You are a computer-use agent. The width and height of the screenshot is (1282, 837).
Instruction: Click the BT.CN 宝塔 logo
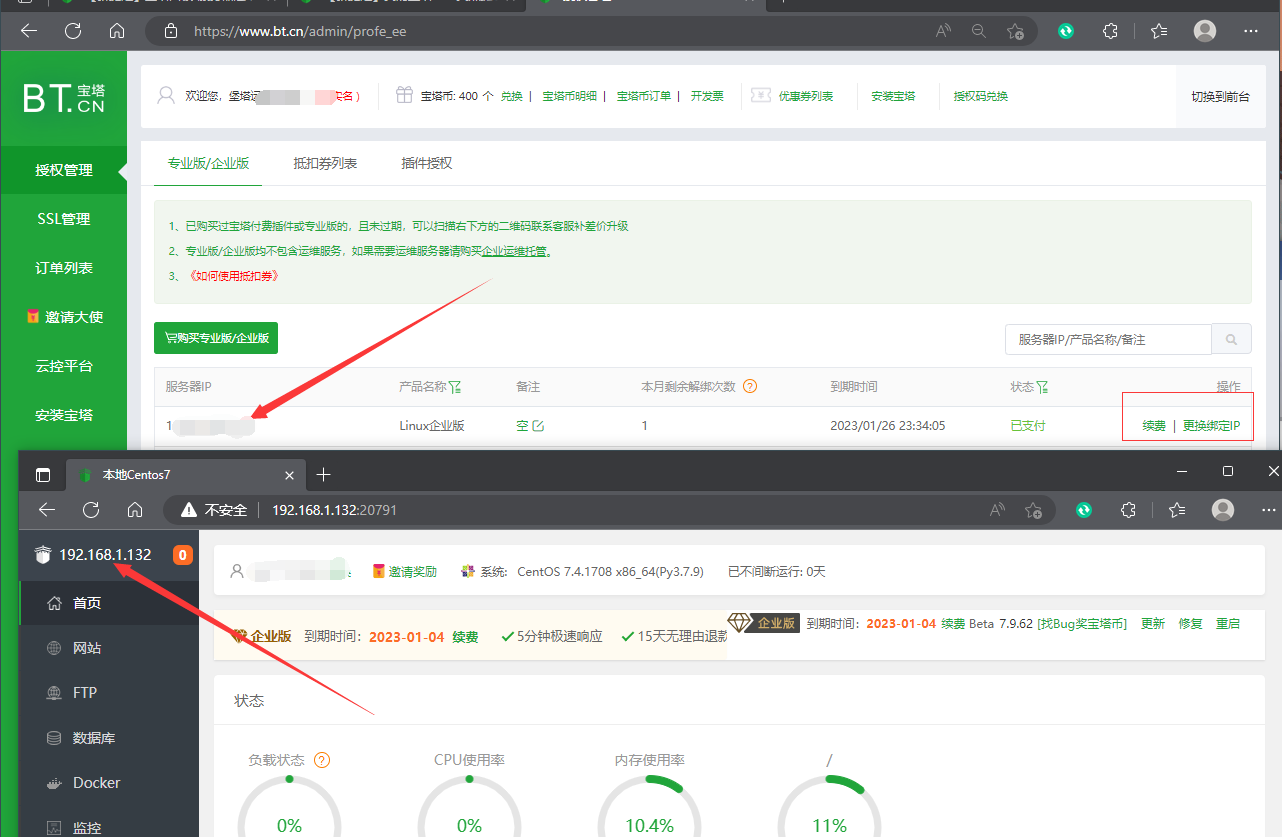[x=64, y=98]
